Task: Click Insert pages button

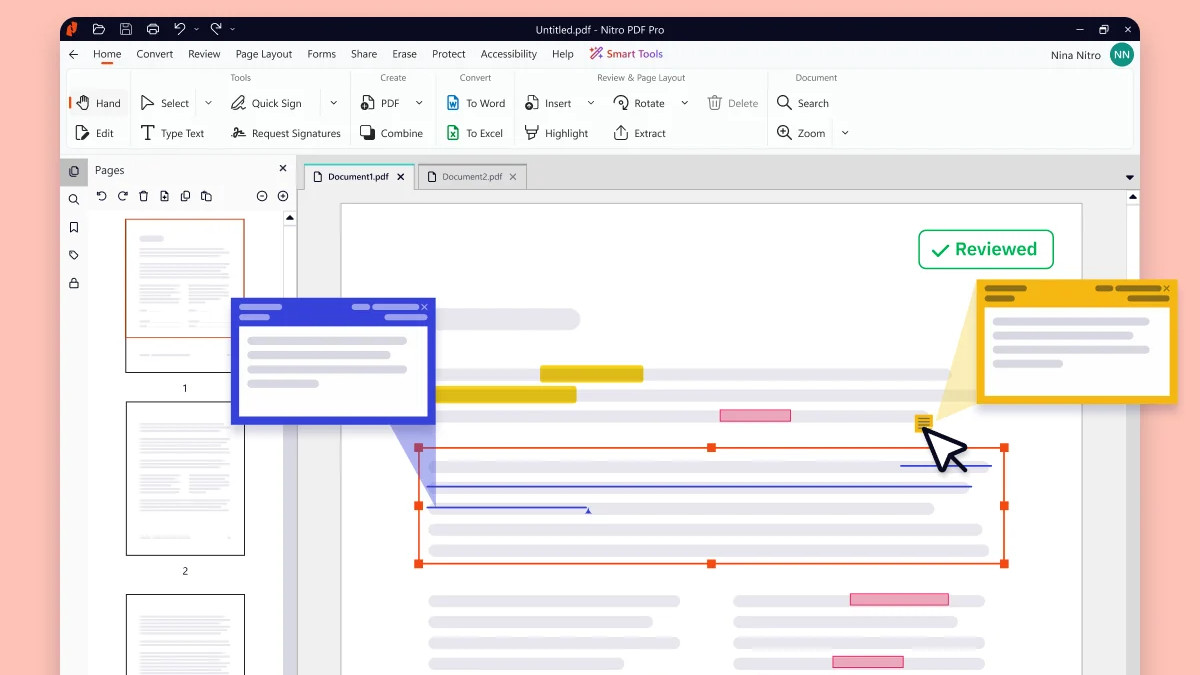Action: point(548,103)
